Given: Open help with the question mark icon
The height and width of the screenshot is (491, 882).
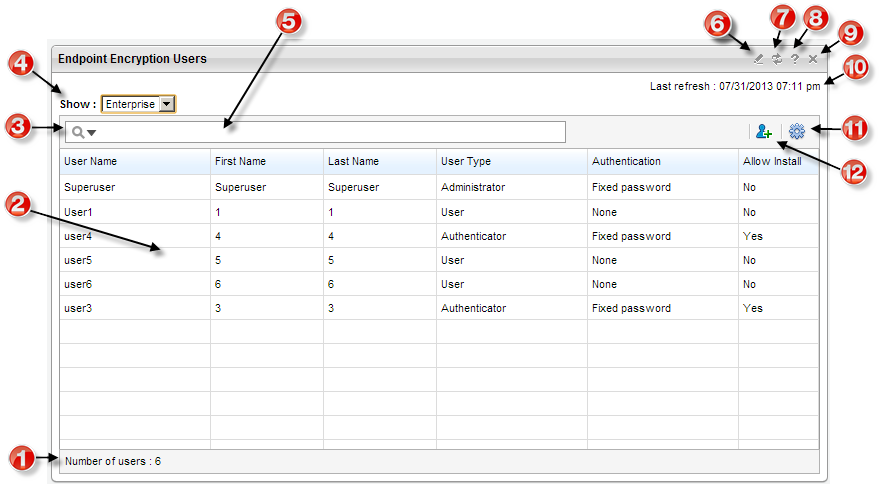Looking at the screenshot, I should pyautogui.click(x=795, y=60).
